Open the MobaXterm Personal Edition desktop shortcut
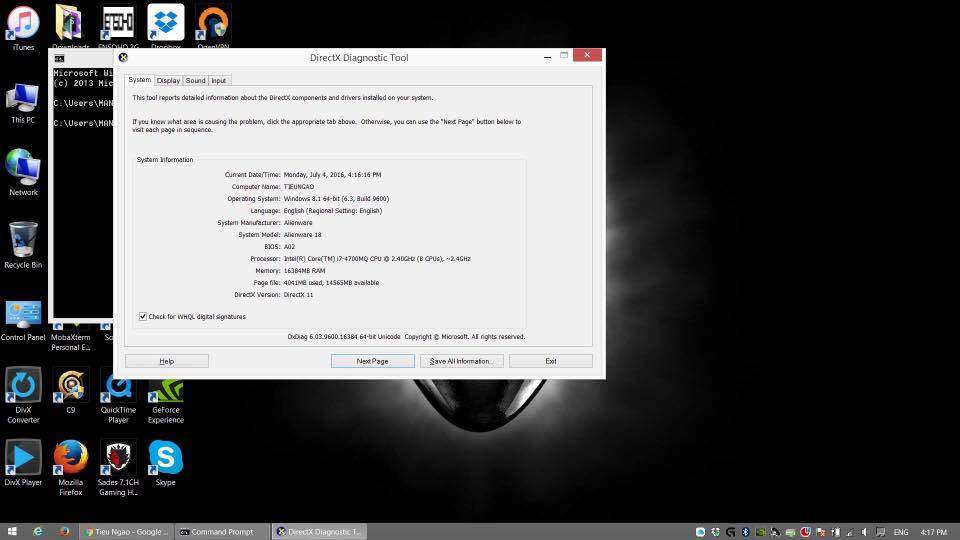 (x=70, y=337)
